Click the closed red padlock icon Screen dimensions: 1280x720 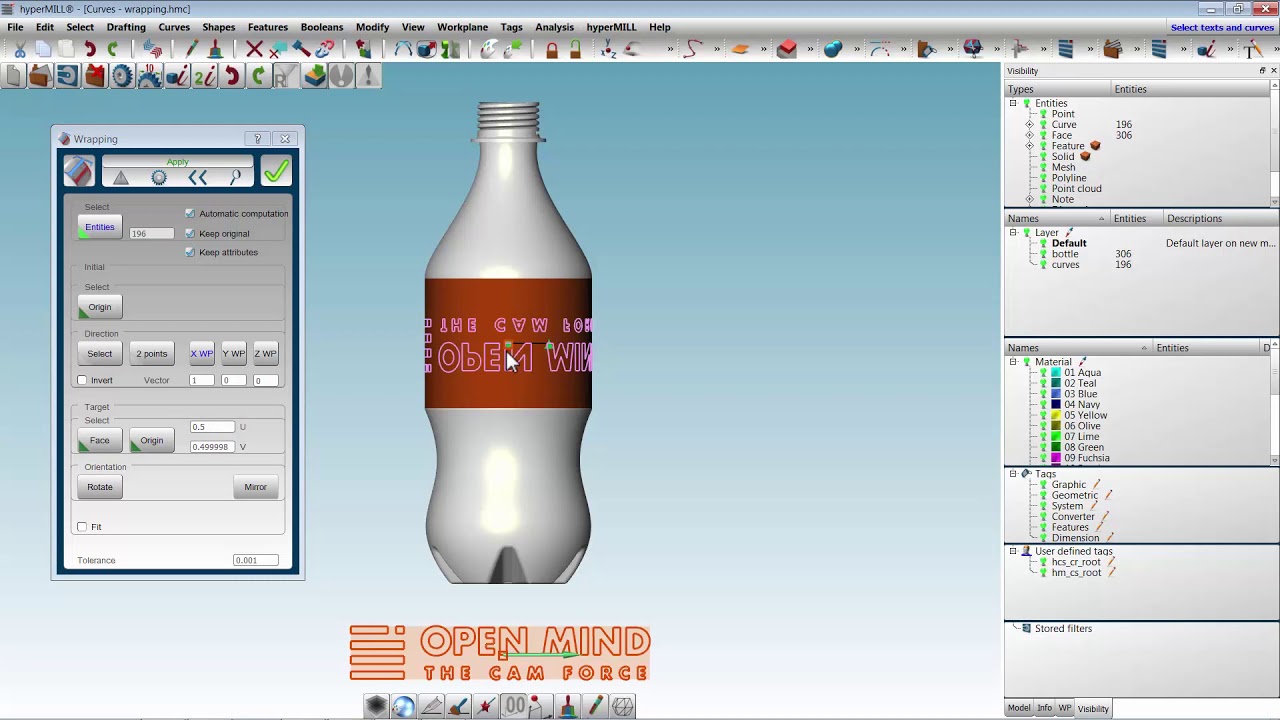(x=552, y=49)
